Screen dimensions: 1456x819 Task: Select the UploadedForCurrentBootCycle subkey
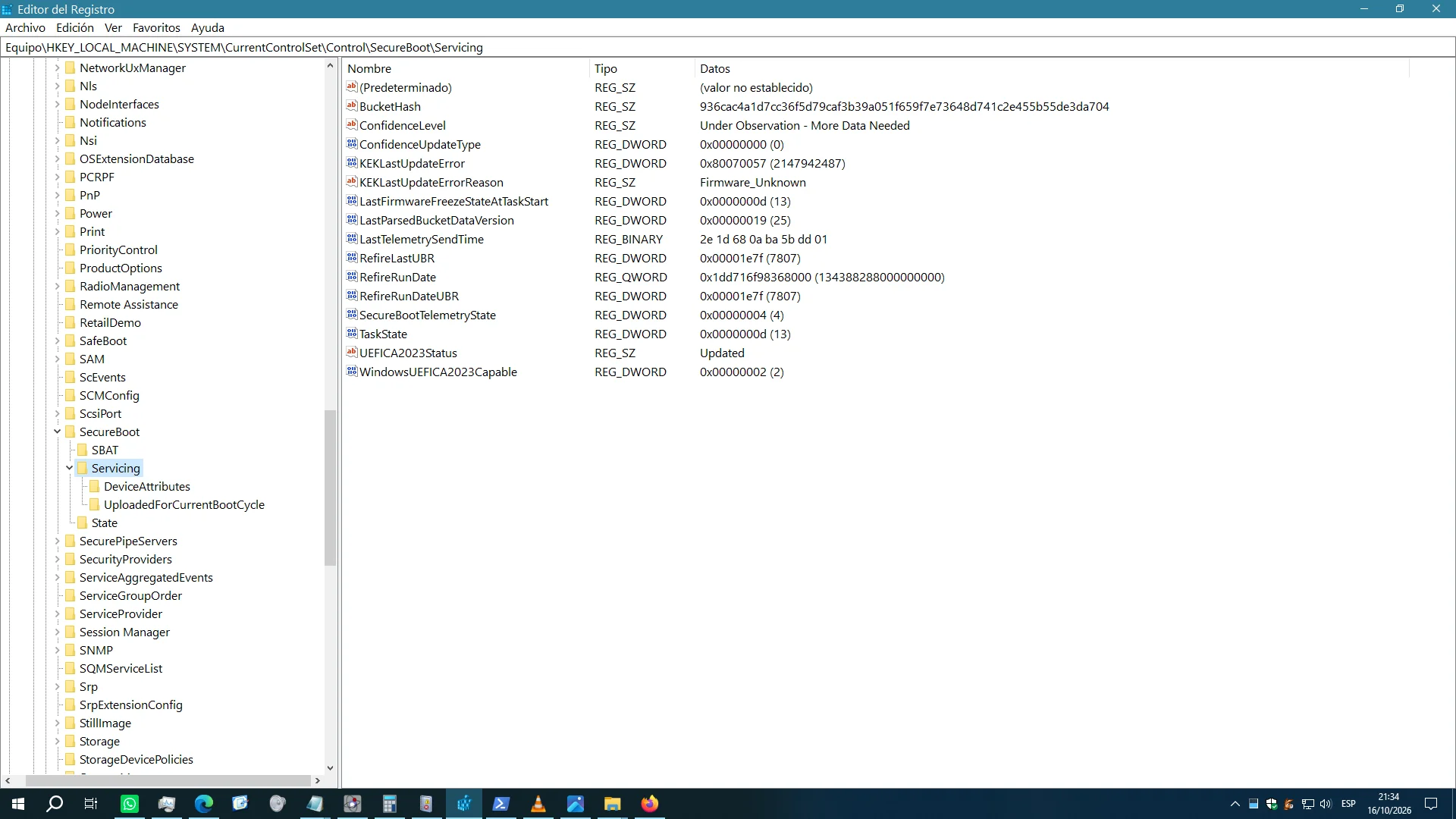tap(184, 504)
